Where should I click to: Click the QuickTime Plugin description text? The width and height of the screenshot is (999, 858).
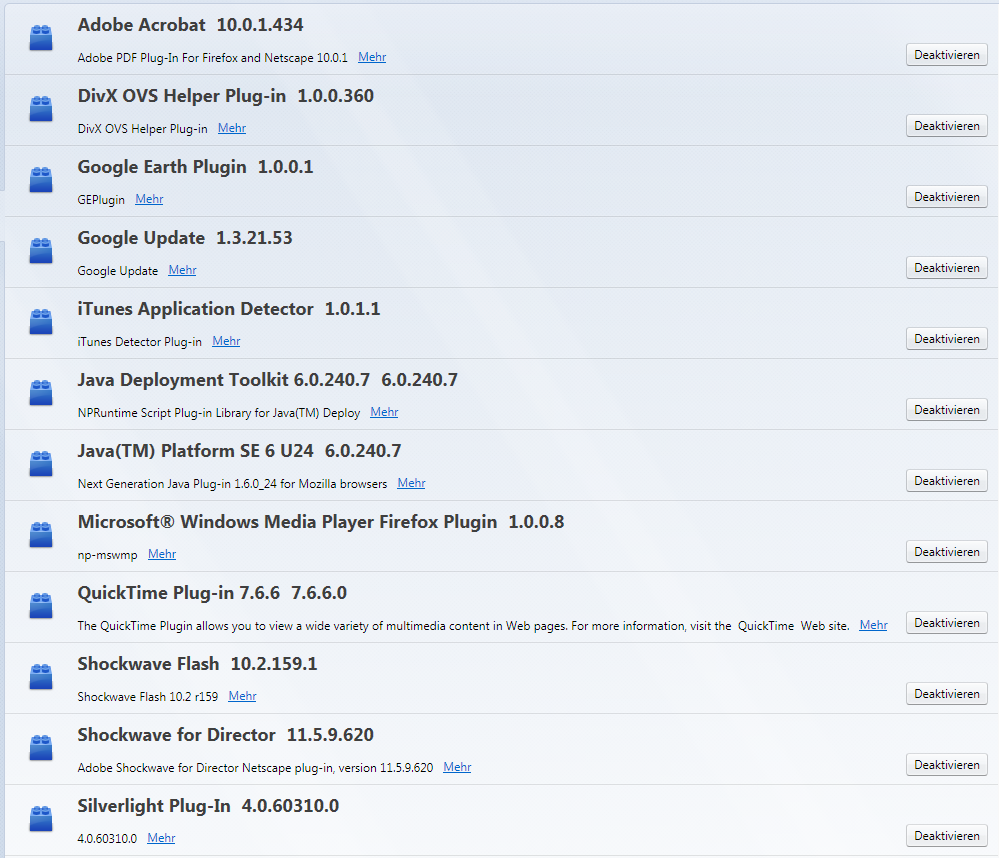464,626
